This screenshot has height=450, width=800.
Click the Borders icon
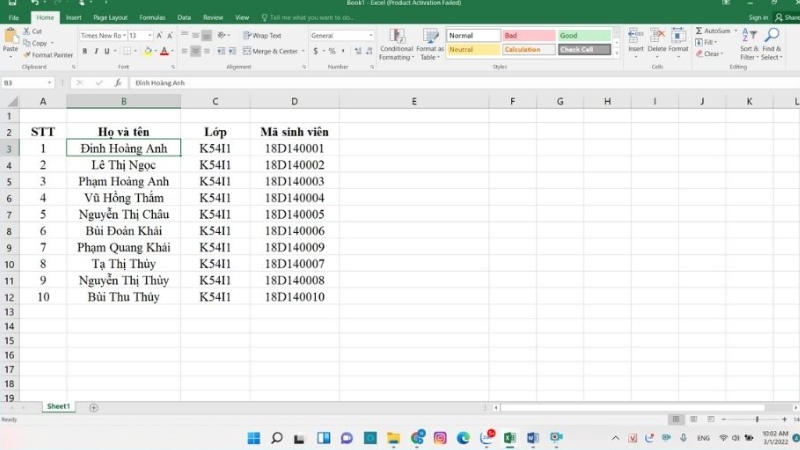pyautogui.click(x=127, y=51)
